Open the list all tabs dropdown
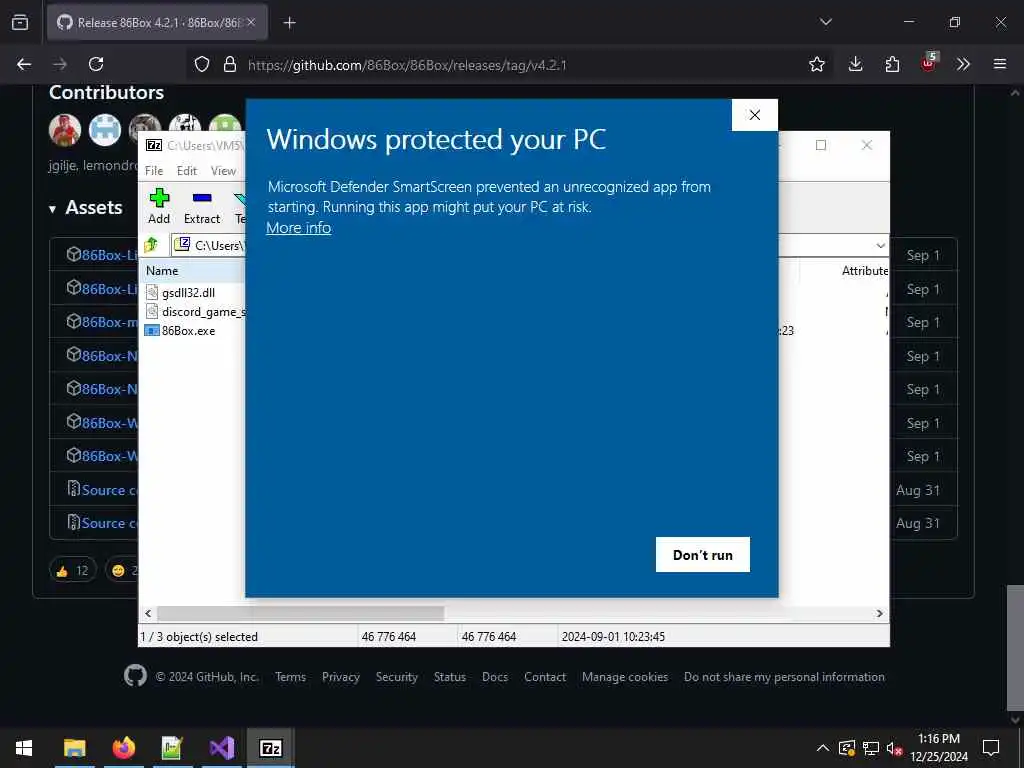The image size is (1024, 768). (825, 22)
